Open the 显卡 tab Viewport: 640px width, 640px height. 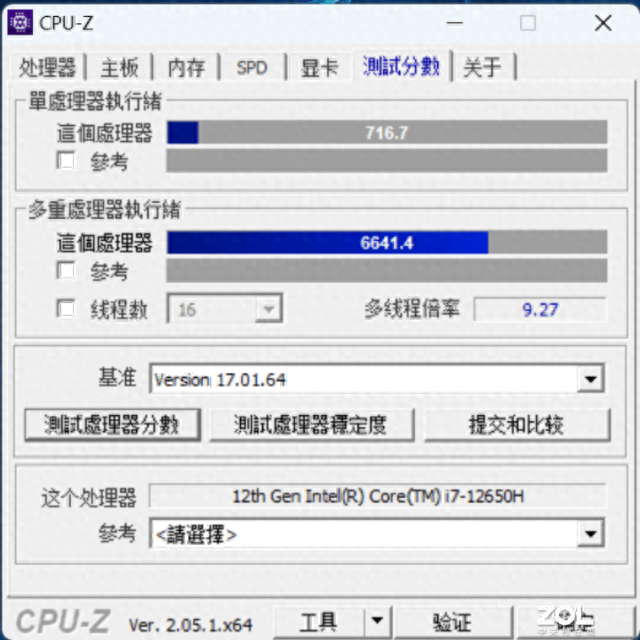320,67
